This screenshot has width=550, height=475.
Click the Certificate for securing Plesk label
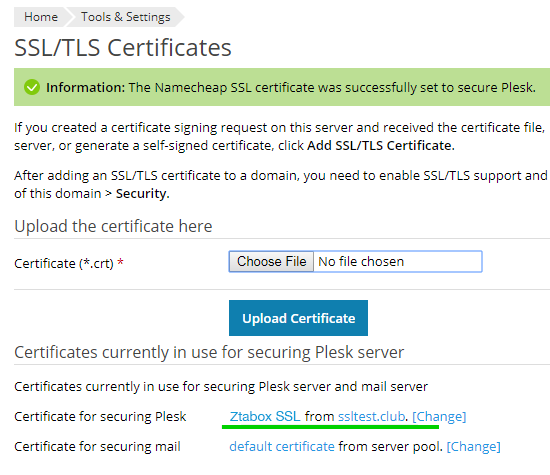point(100,416)
